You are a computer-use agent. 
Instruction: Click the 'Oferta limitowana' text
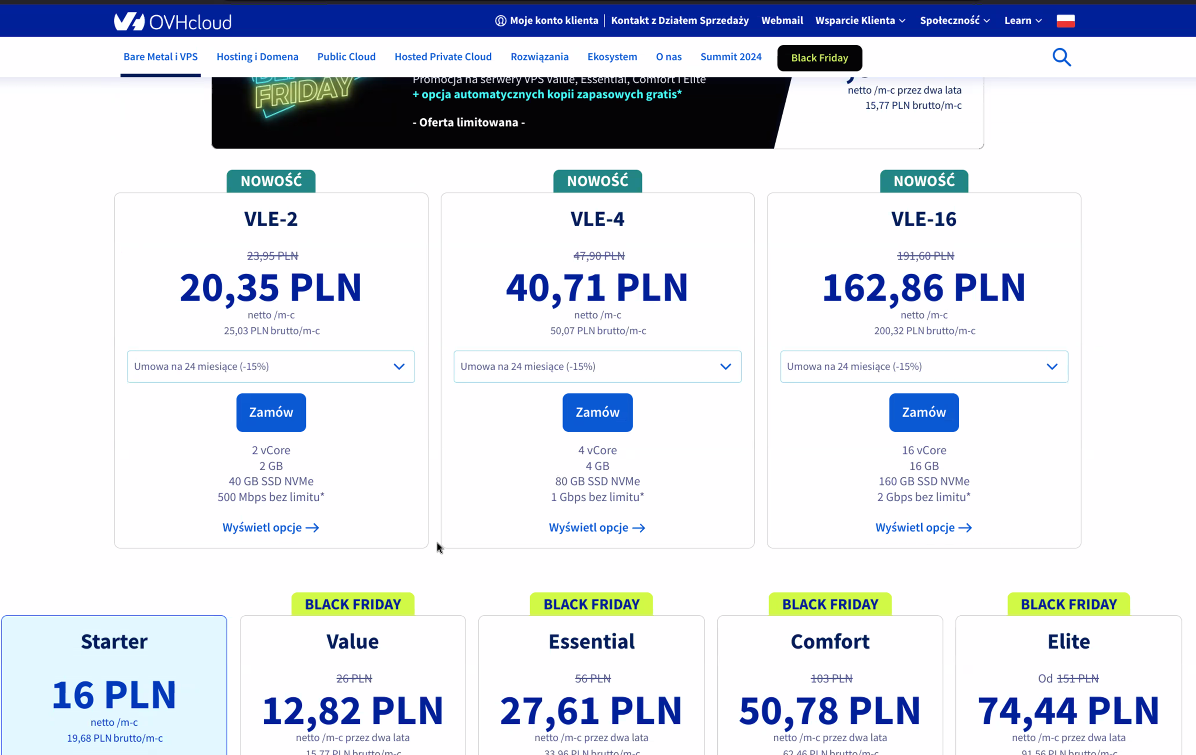tap(468, 122)
